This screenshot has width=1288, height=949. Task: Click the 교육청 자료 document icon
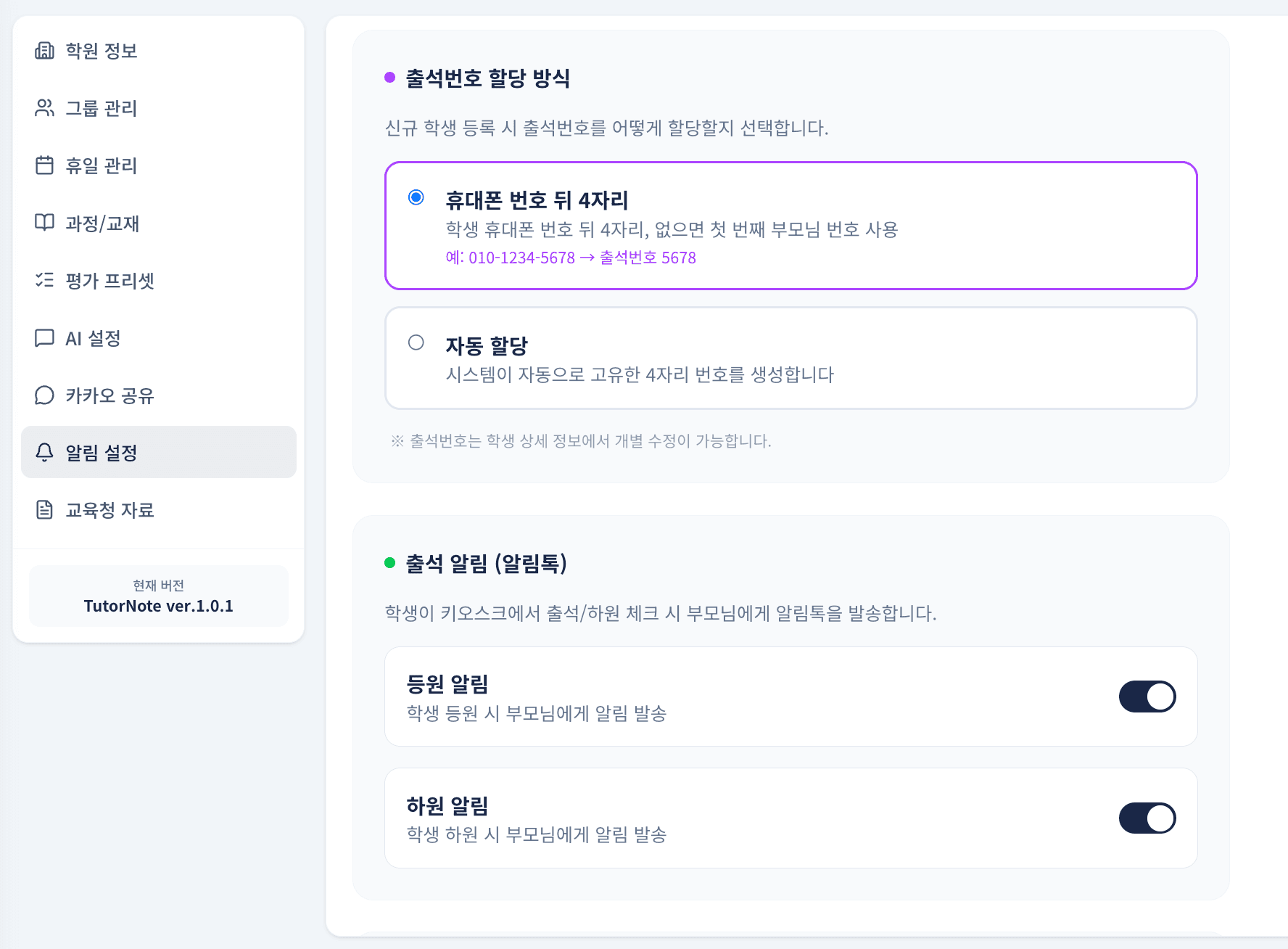44,510
